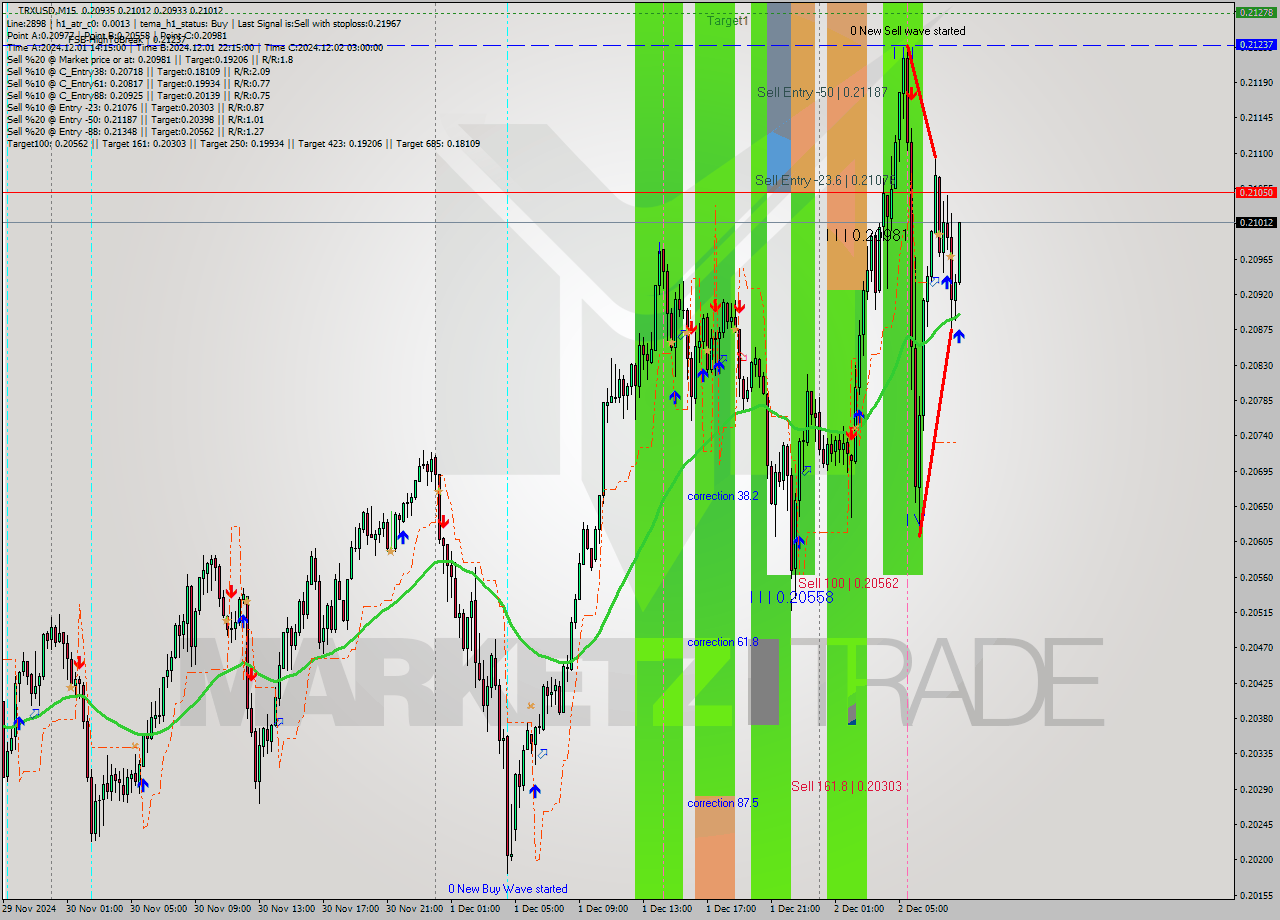The width and height of the screenshot is (1280, 920).
Task: Click the 0.20560 price axis value
Action: [x=1256, y=577]
